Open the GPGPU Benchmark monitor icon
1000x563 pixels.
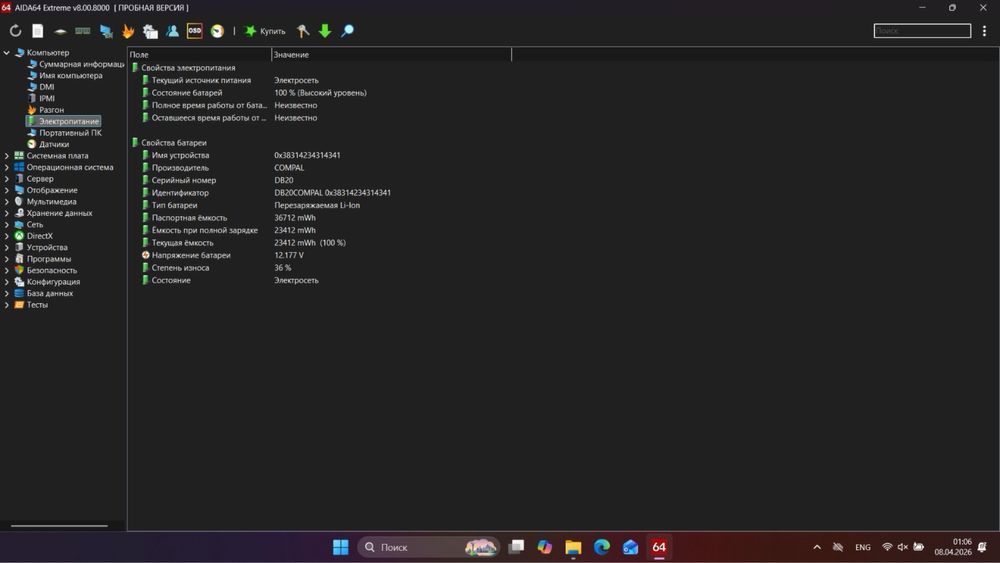click(106, 31)
